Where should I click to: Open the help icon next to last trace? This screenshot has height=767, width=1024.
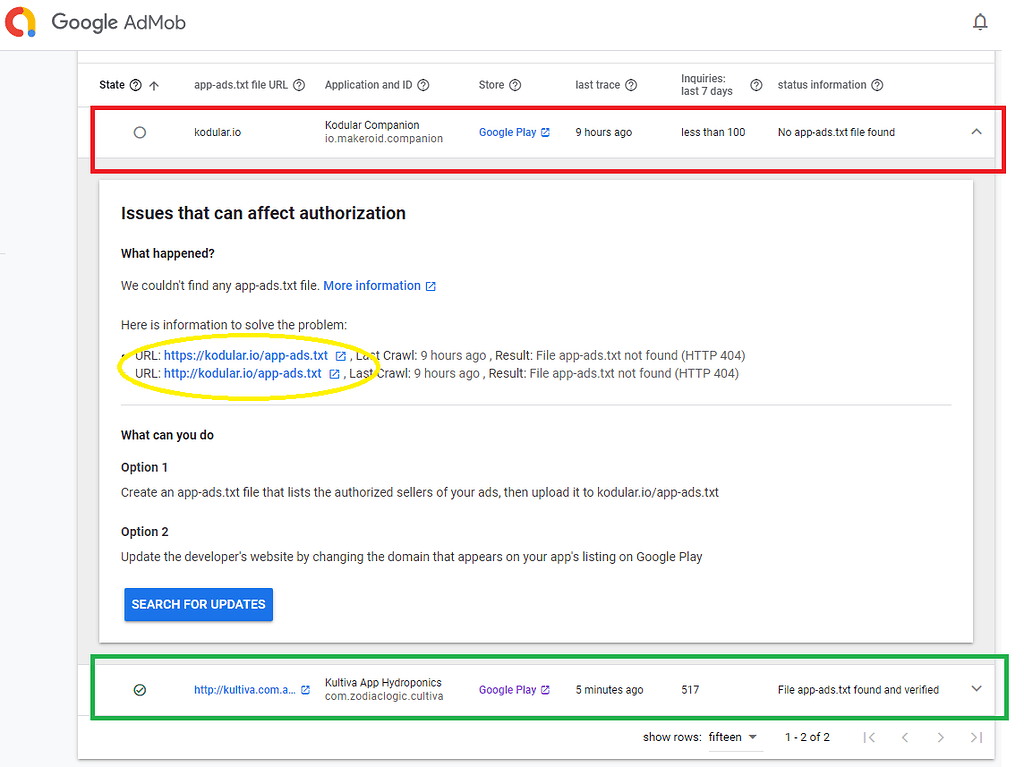point(632,85)
